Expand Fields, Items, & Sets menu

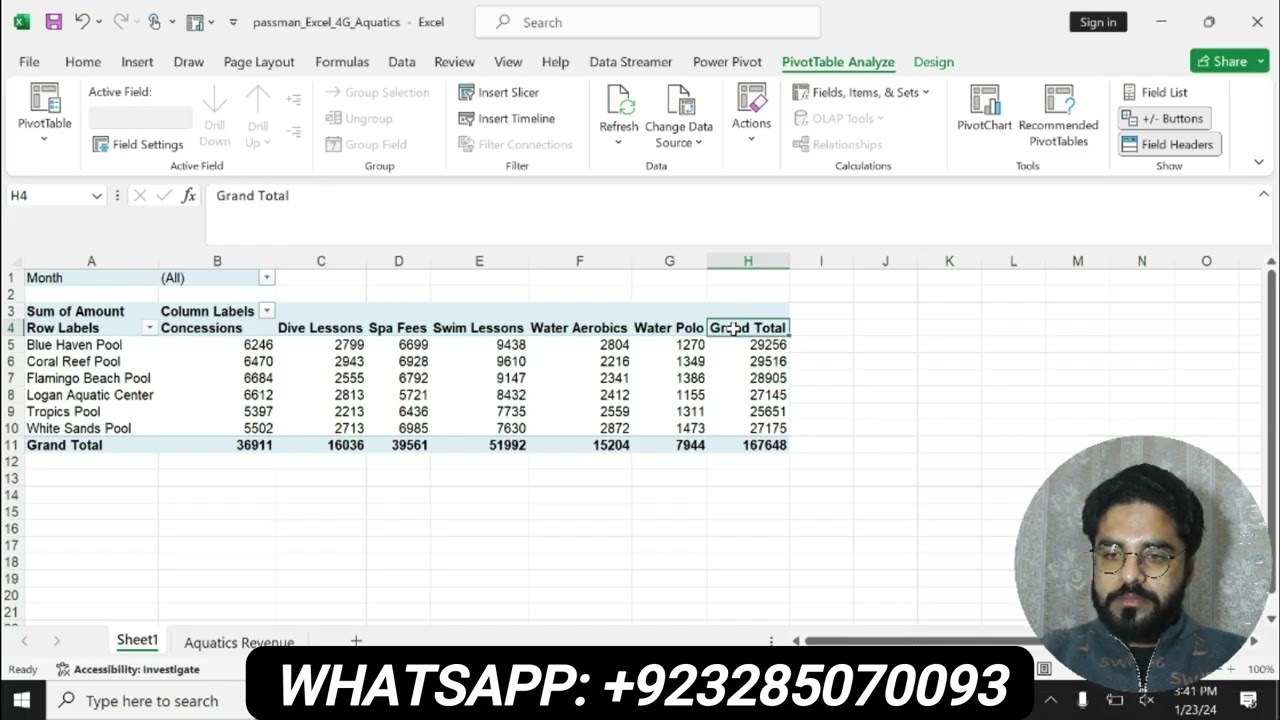click(x=861, y=92)
